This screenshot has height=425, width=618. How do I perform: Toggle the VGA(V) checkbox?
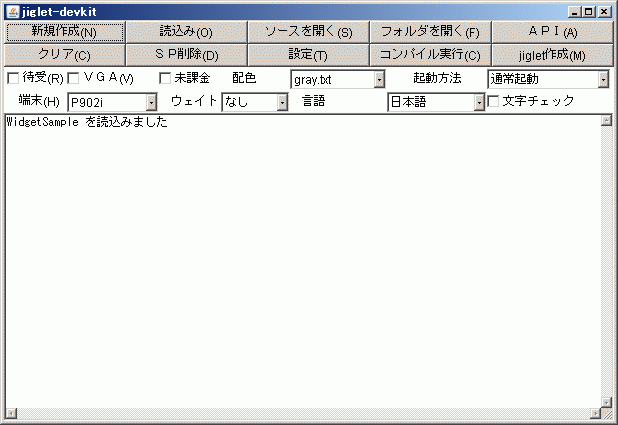[x=73, y=78]
